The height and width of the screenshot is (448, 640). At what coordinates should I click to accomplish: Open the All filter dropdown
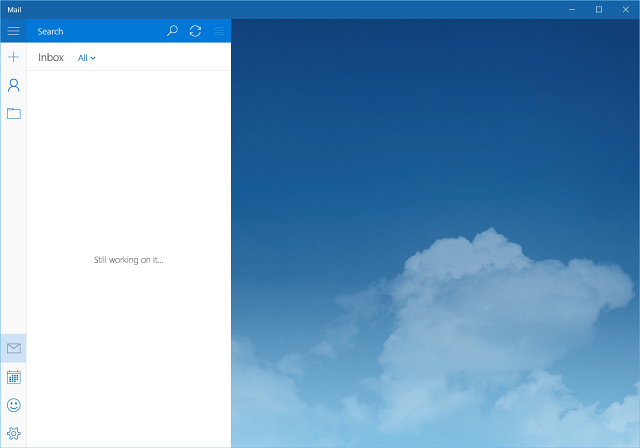(87, 58)
